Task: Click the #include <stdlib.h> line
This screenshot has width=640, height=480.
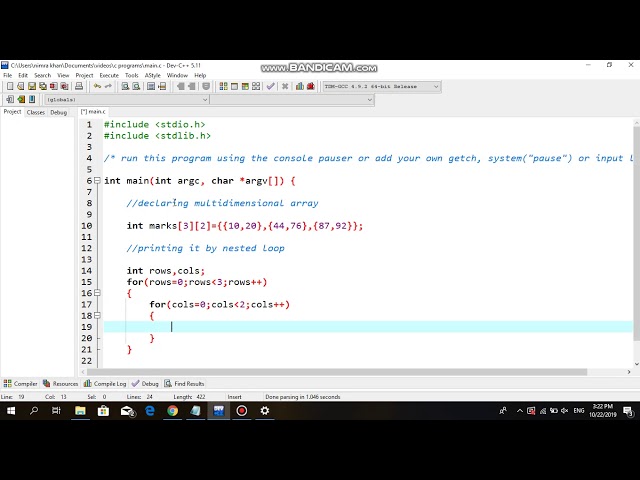Action: [x=157, y=136]
